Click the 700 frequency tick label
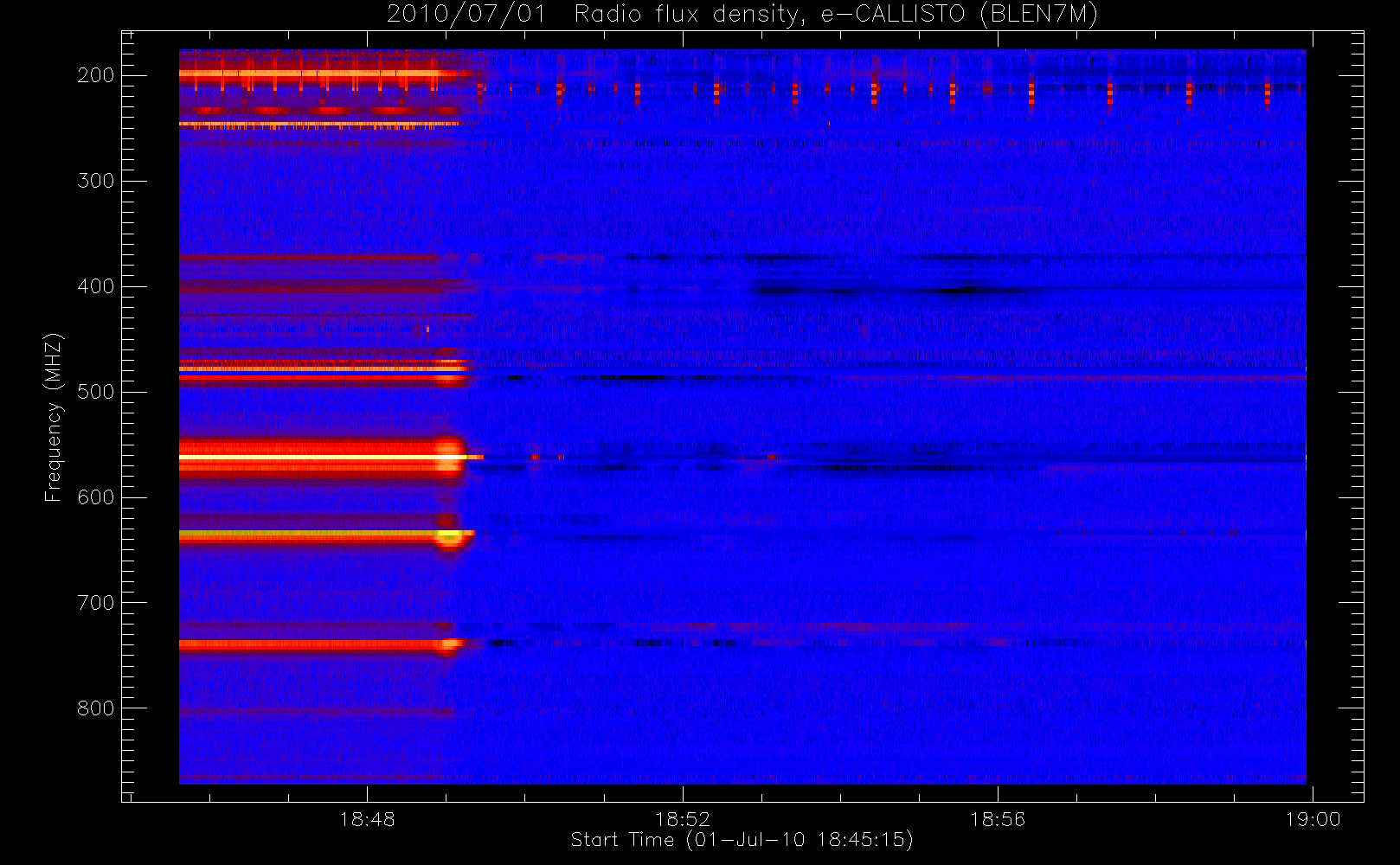The width and height of the screenshot is (1400, 865). [96, 603]
